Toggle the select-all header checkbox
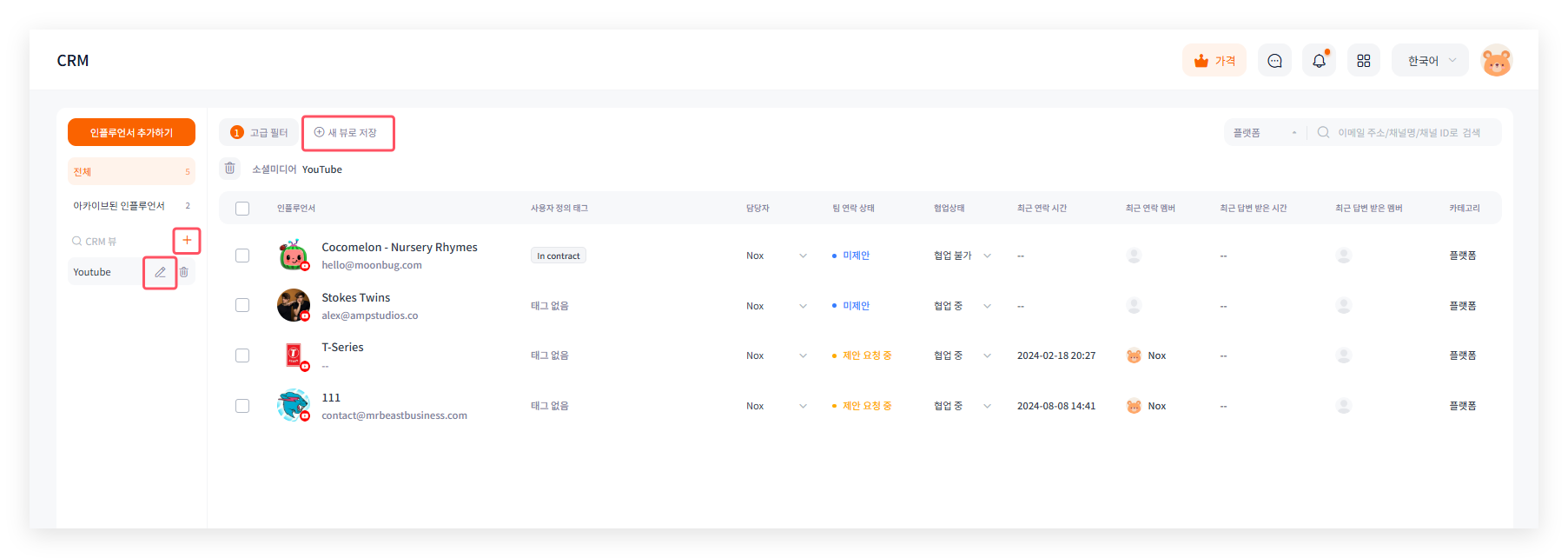The image size is (1568, 558). [x=242, y=209]
